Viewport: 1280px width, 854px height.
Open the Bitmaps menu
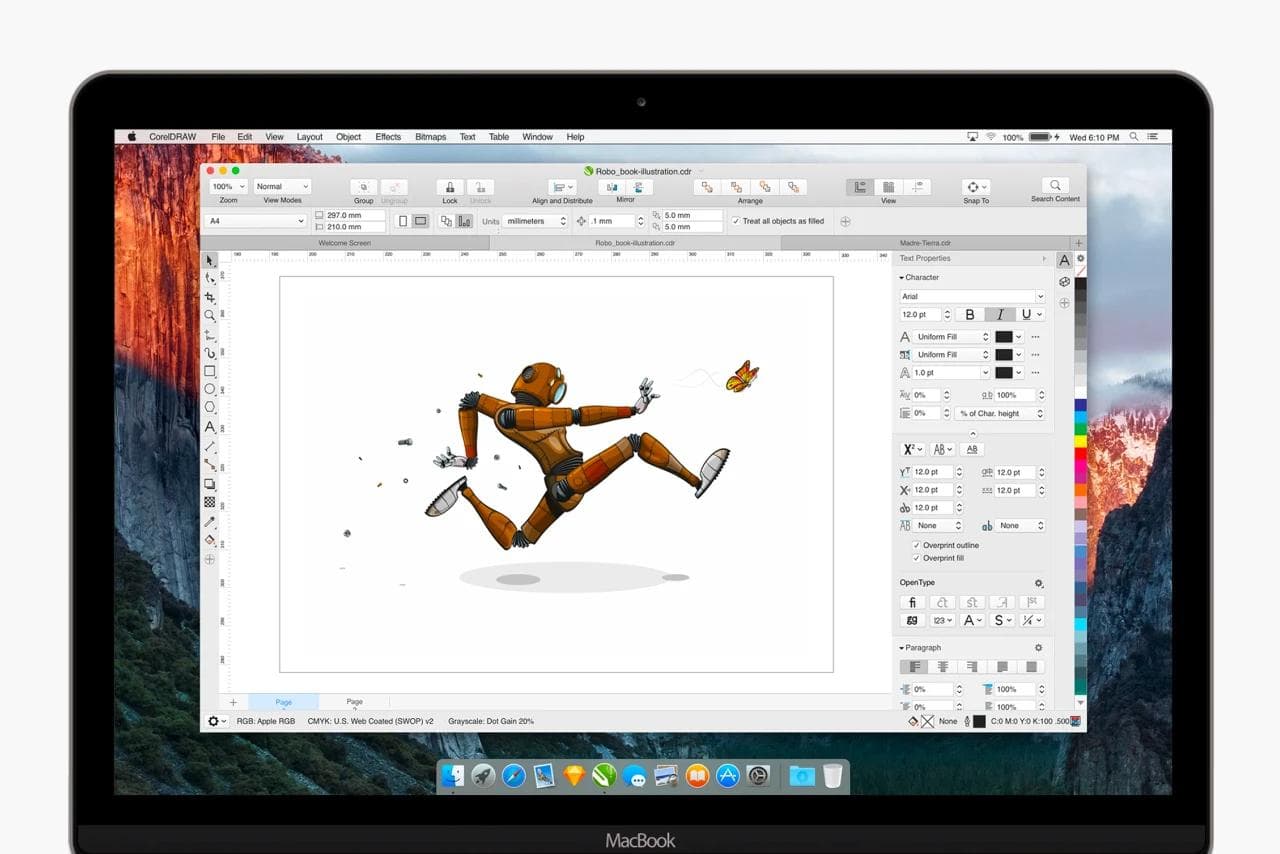(429, 136)
